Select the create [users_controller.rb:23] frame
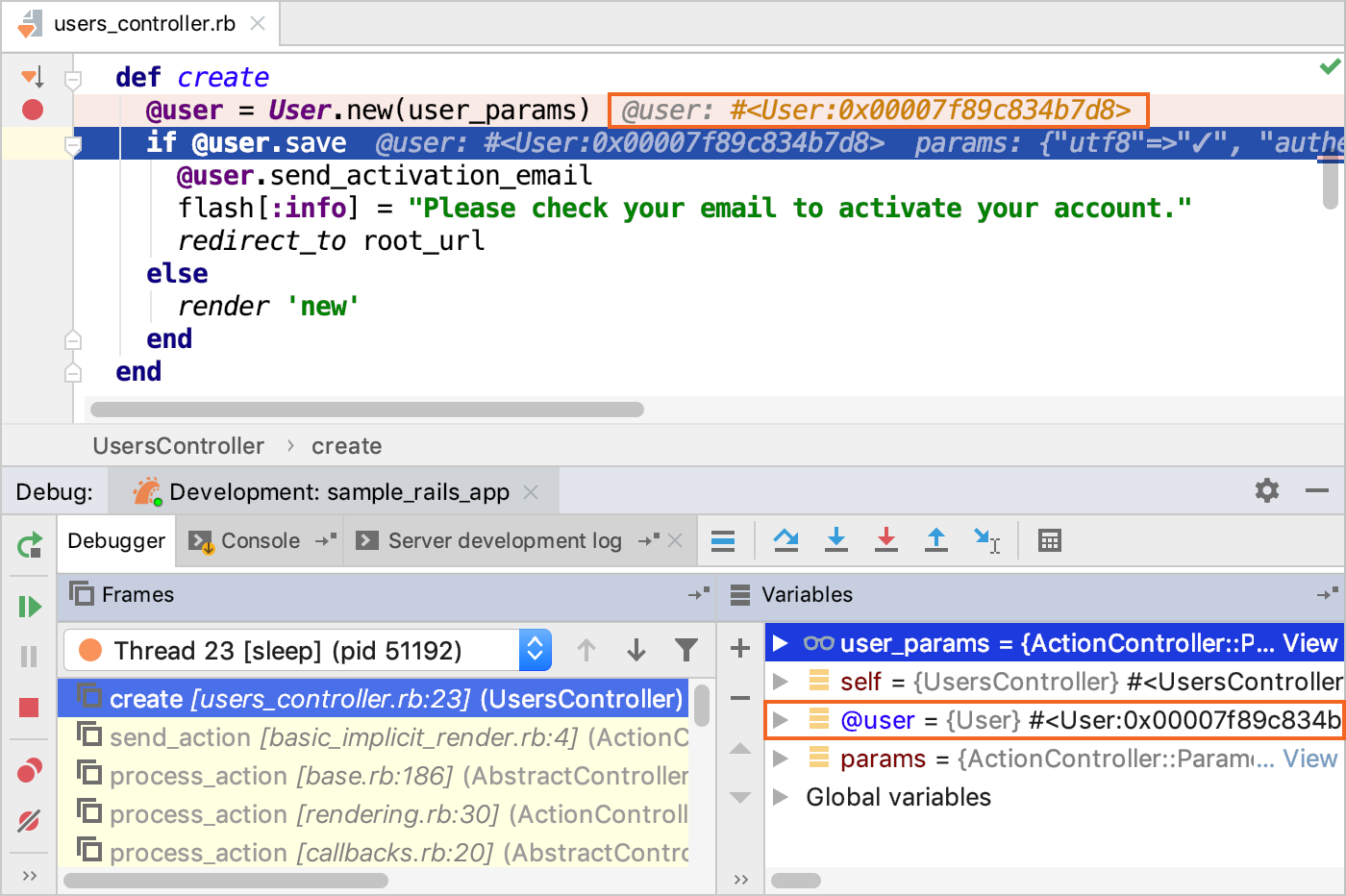 coord(373,699)
